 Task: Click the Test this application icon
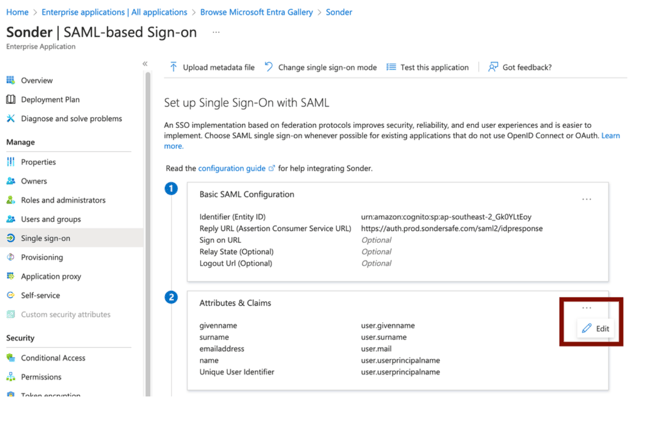[391, 67]
